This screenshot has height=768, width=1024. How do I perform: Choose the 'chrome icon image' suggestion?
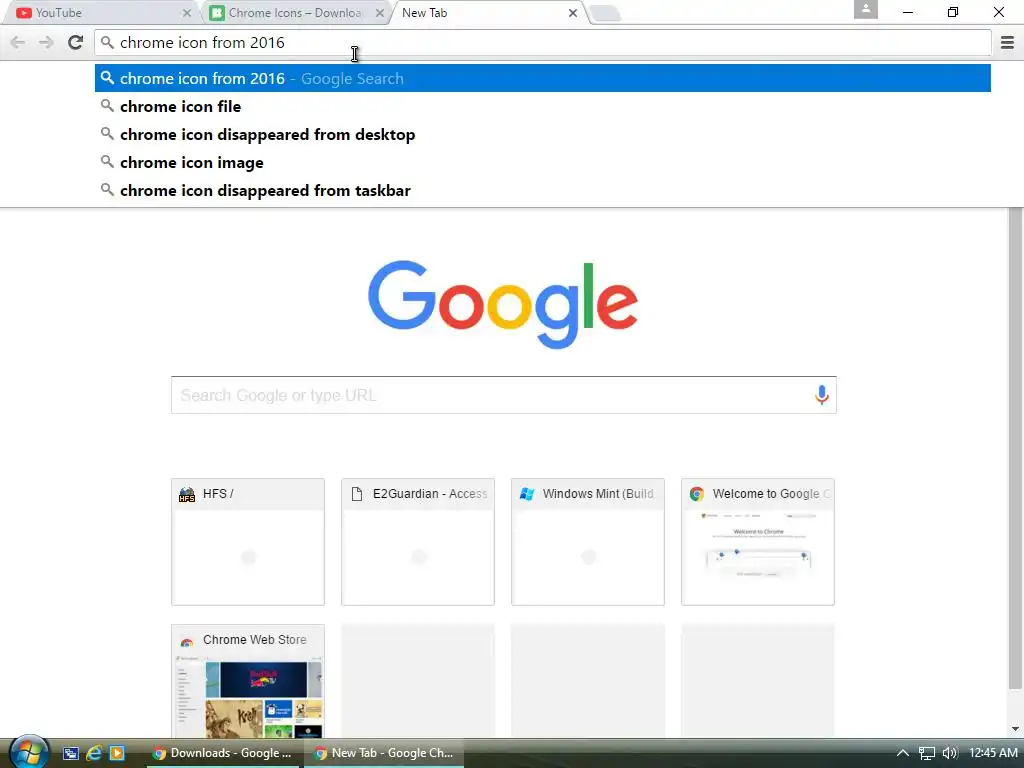(x=543, y=163)
